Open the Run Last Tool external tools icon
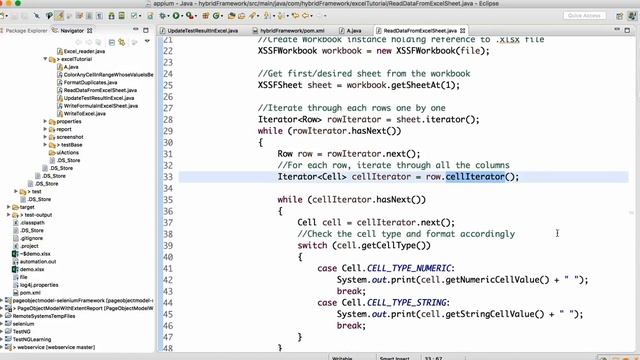 click(189, 16)
